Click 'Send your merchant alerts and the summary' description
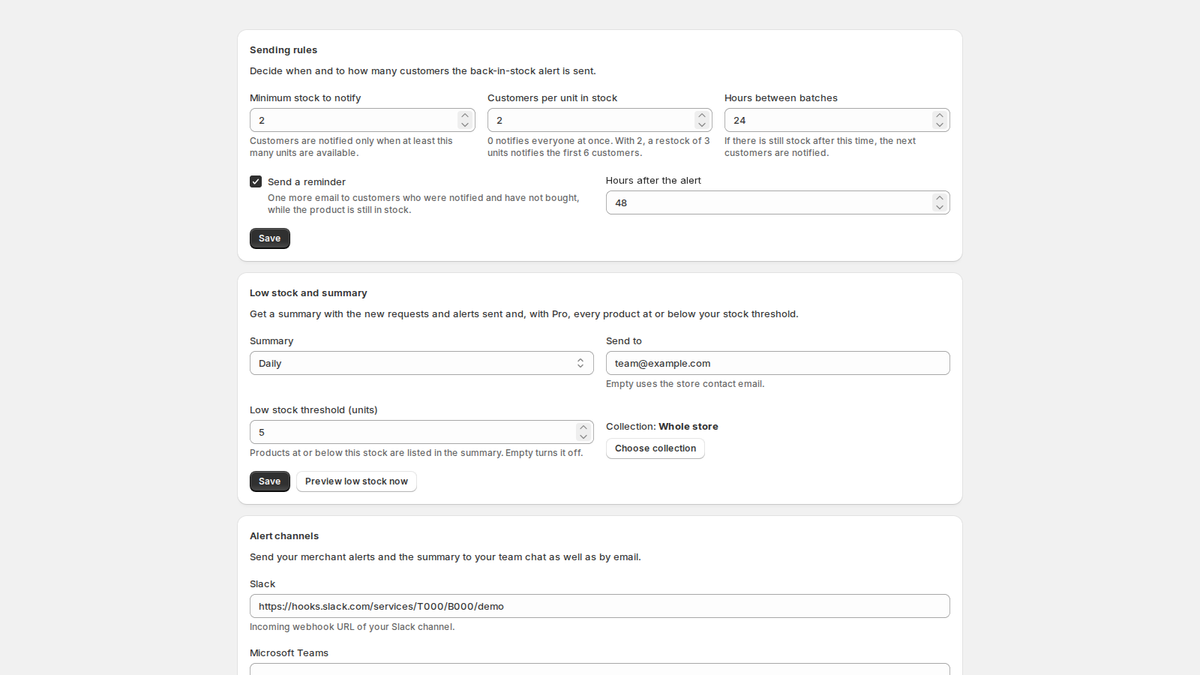Viewport: 1200px width, 675px height. (446, 557)
